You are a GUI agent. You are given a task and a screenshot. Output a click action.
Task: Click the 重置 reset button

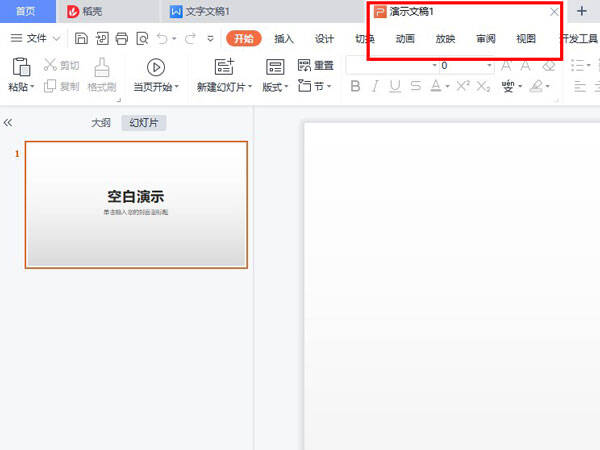[x=316, y=65]
